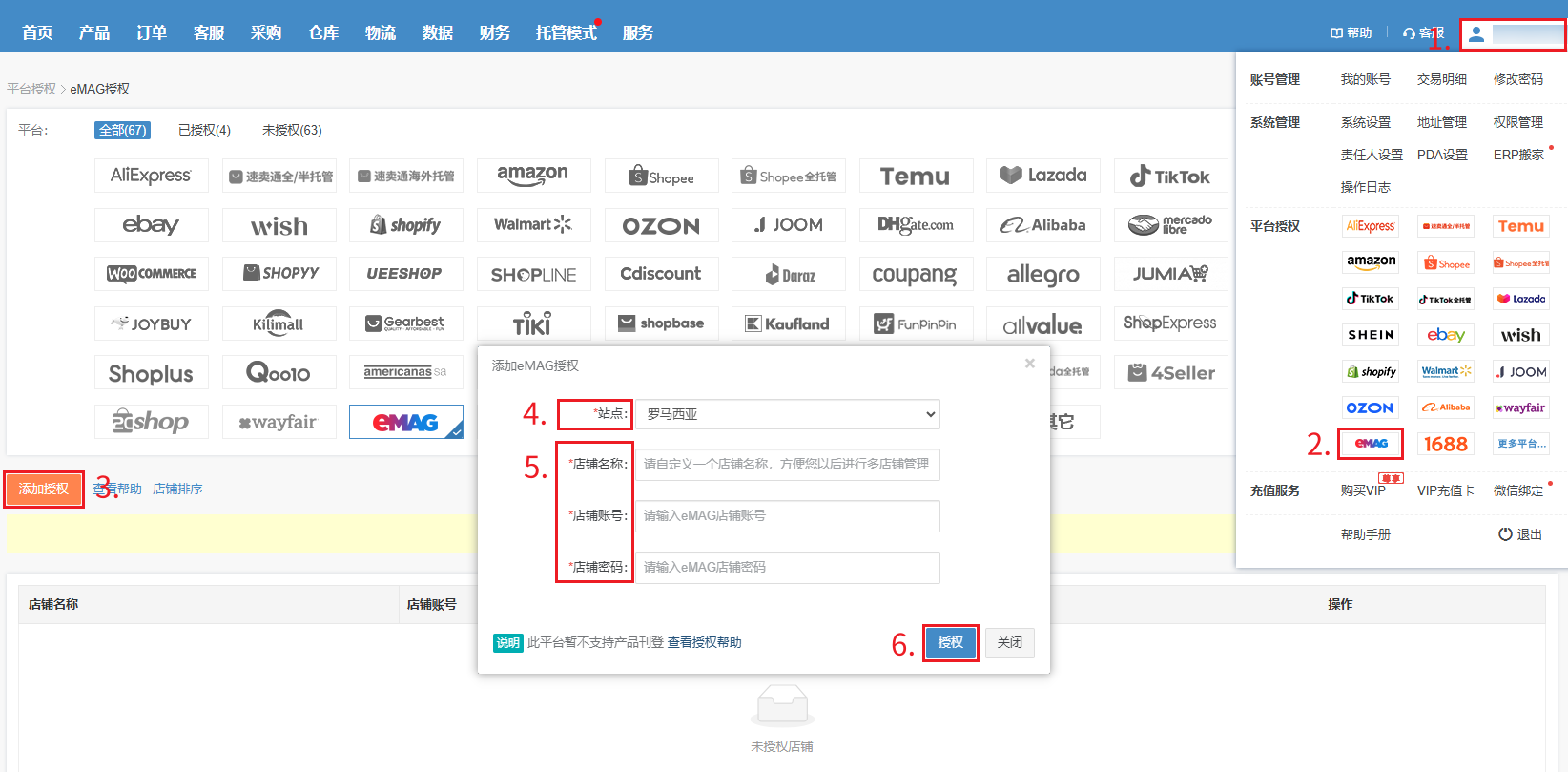Pick the JUMIA platform tile
This screenshot has height=772, width=1568.
coord(1170,274)
